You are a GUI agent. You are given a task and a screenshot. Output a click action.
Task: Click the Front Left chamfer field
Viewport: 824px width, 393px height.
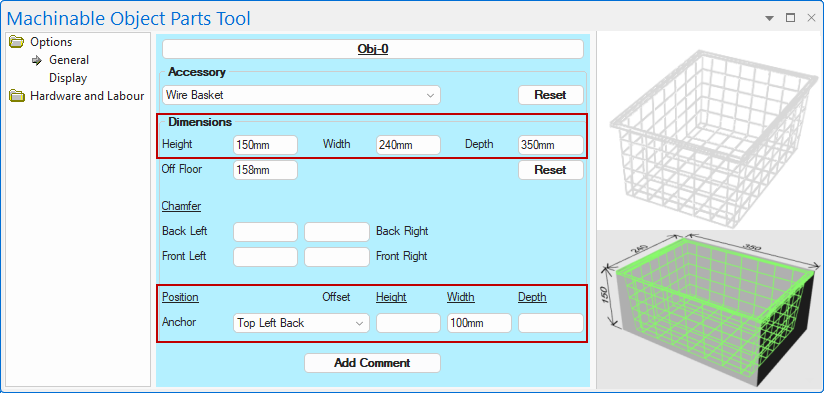pos(265,257)
